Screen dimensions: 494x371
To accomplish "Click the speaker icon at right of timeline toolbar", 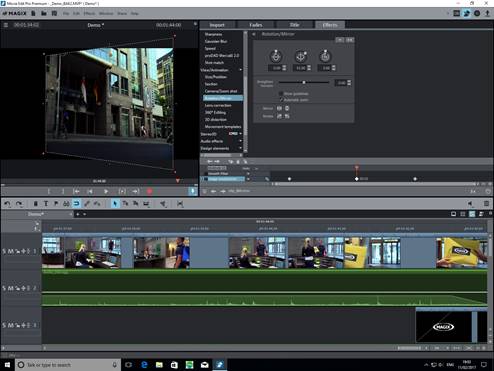I will tap(470, 203).
